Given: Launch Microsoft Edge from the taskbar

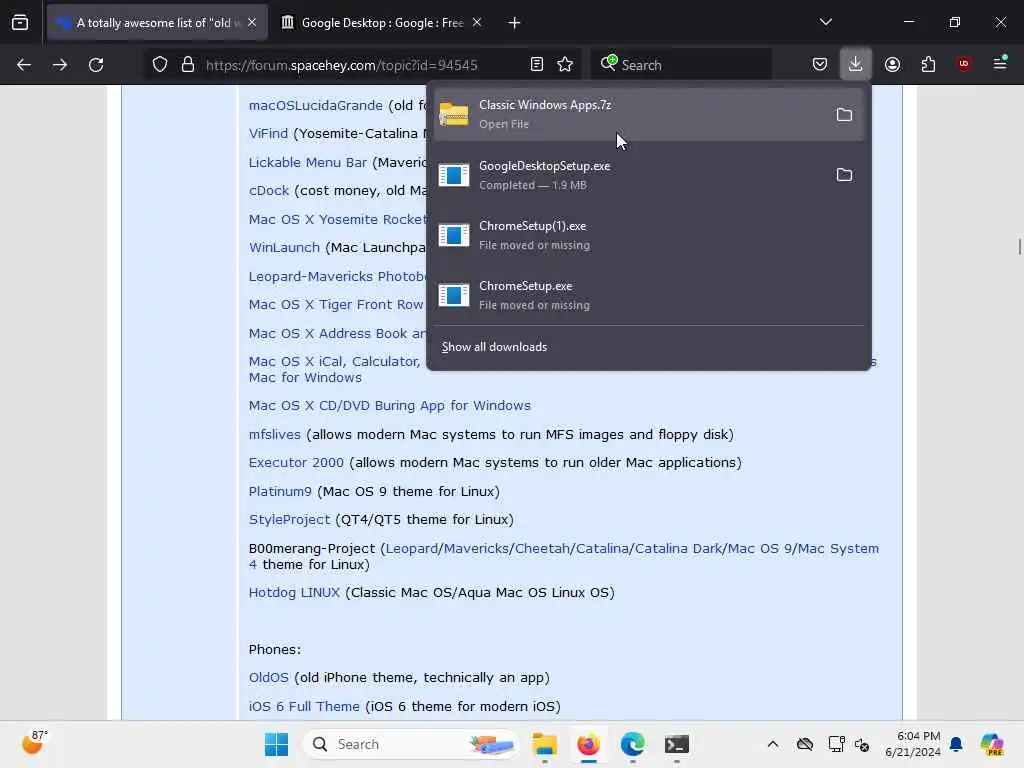Looking at the screenshot, I should 632,744.
